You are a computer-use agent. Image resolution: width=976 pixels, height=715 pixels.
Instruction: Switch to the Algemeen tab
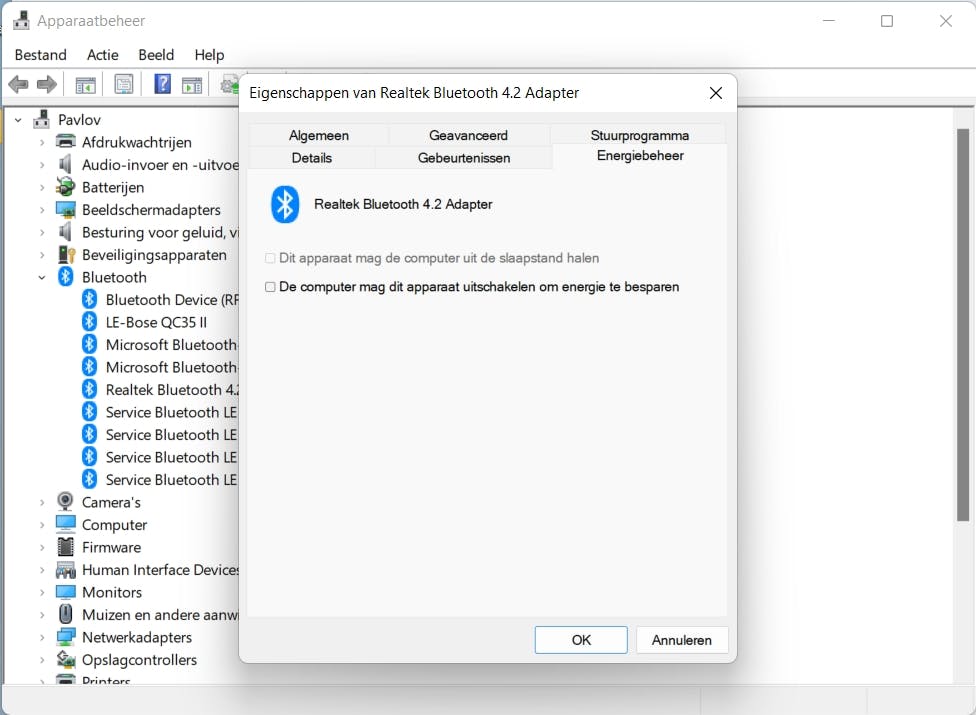click(319, 135)
